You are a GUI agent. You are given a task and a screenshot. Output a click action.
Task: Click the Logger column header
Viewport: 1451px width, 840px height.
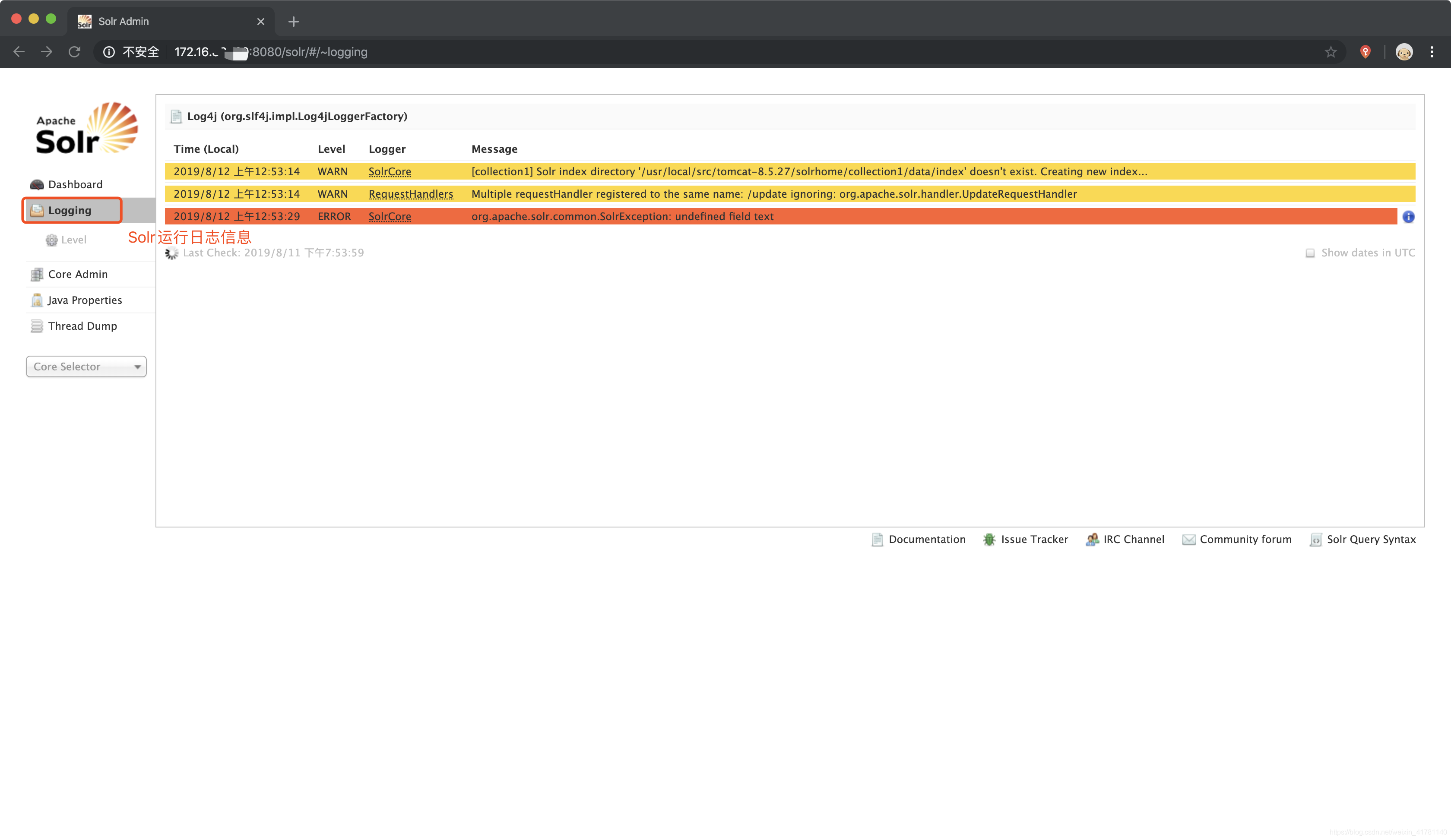pyautogui.click(x=387, y=149)
